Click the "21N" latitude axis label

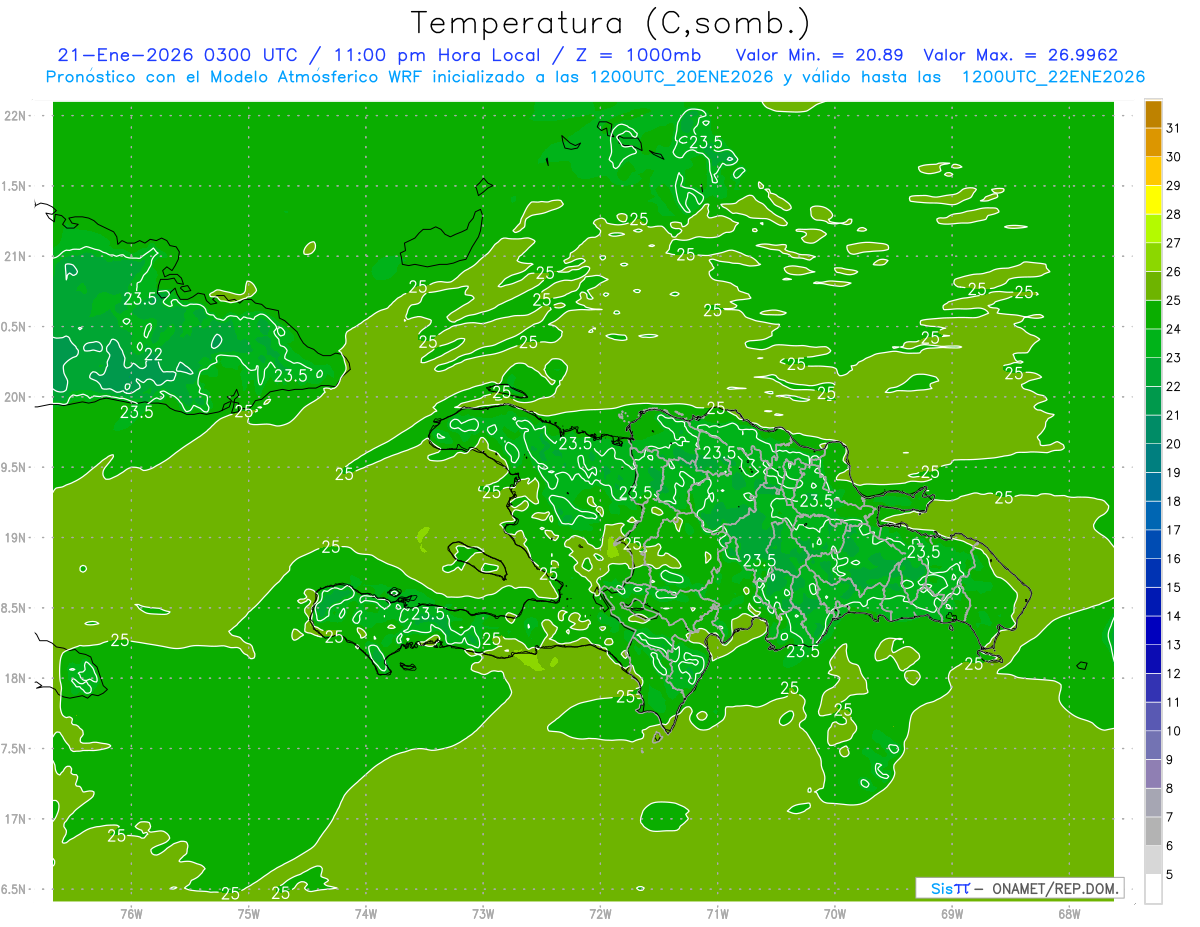[x=17, y=256]
